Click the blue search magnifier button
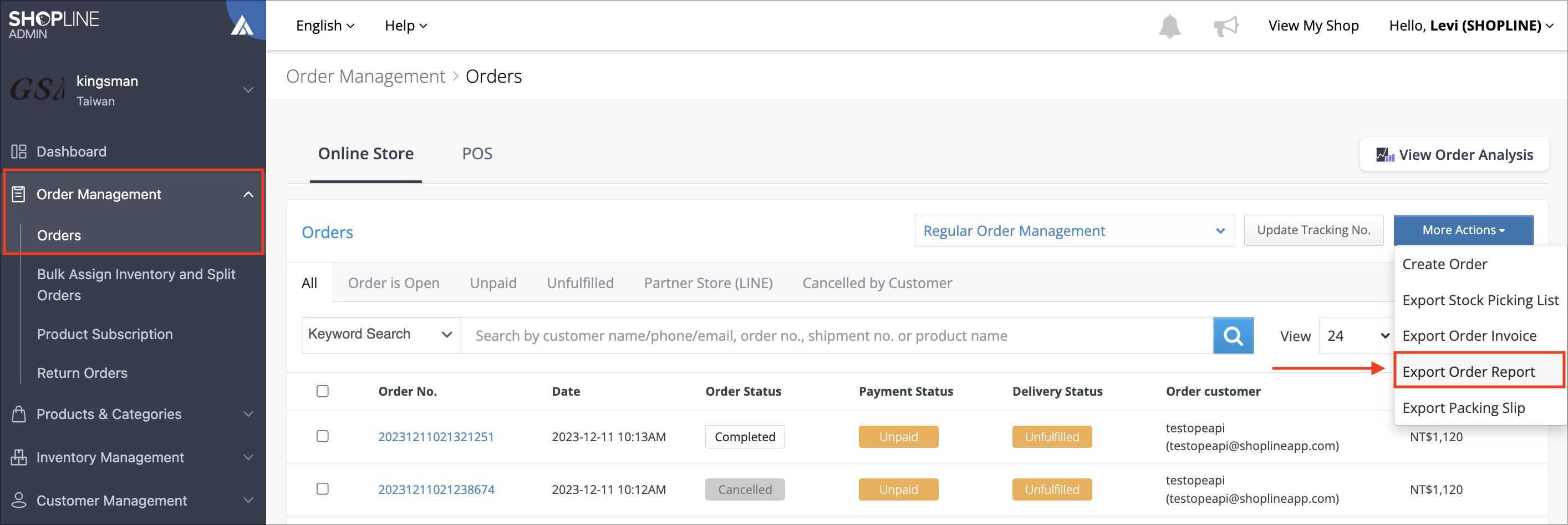 click(1233, 336)
